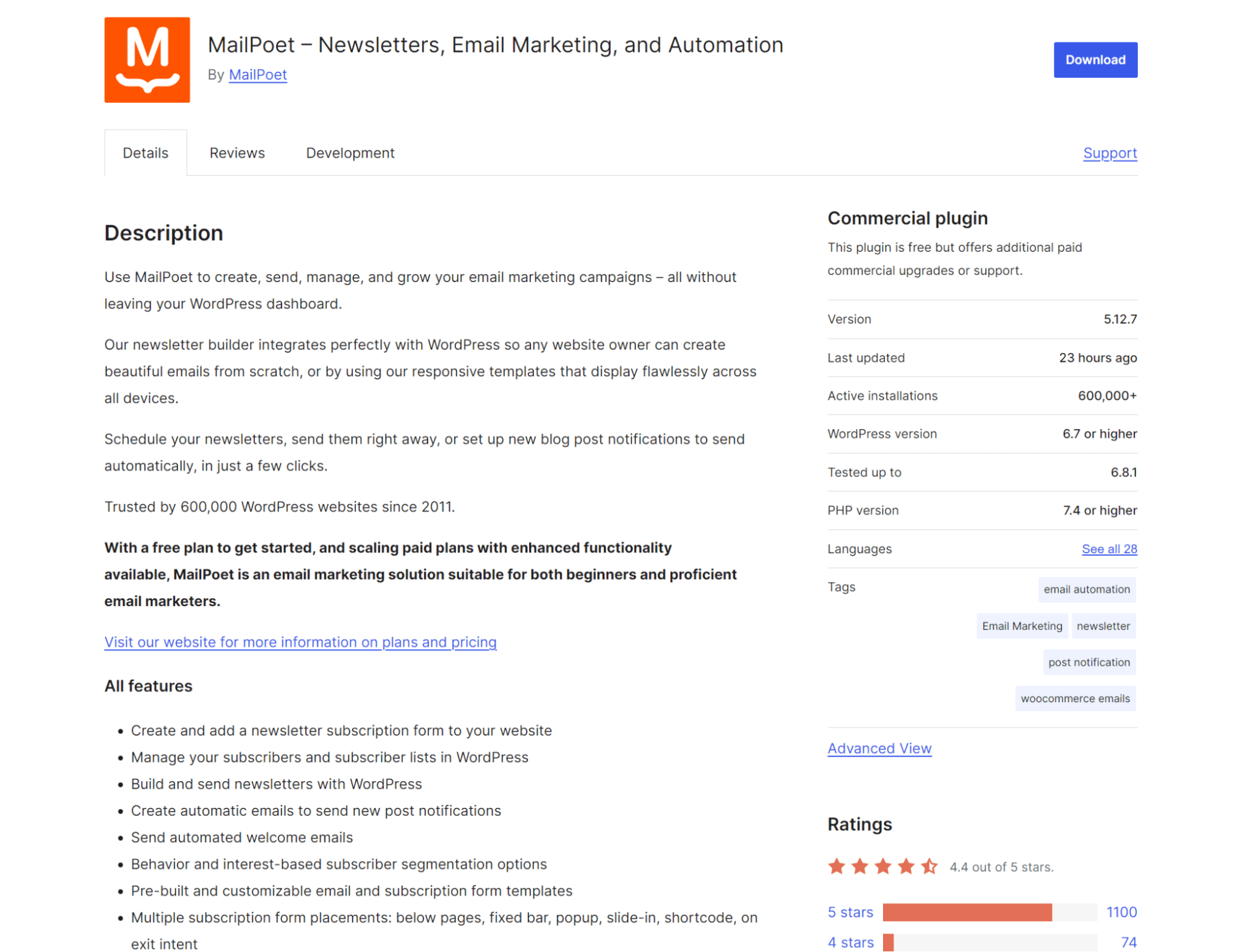Open the 5 stars reviews link
This screenshot has width=1237, height=952.
[850, 912]
